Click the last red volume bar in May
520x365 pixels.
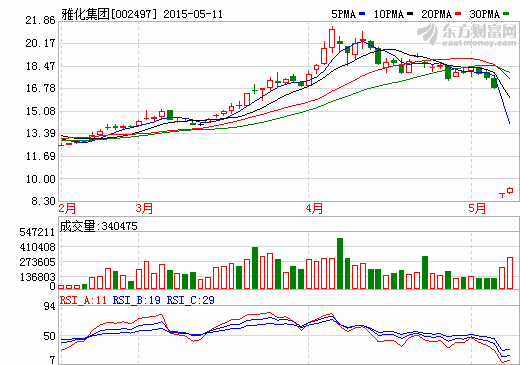click(x=510, y=273)
